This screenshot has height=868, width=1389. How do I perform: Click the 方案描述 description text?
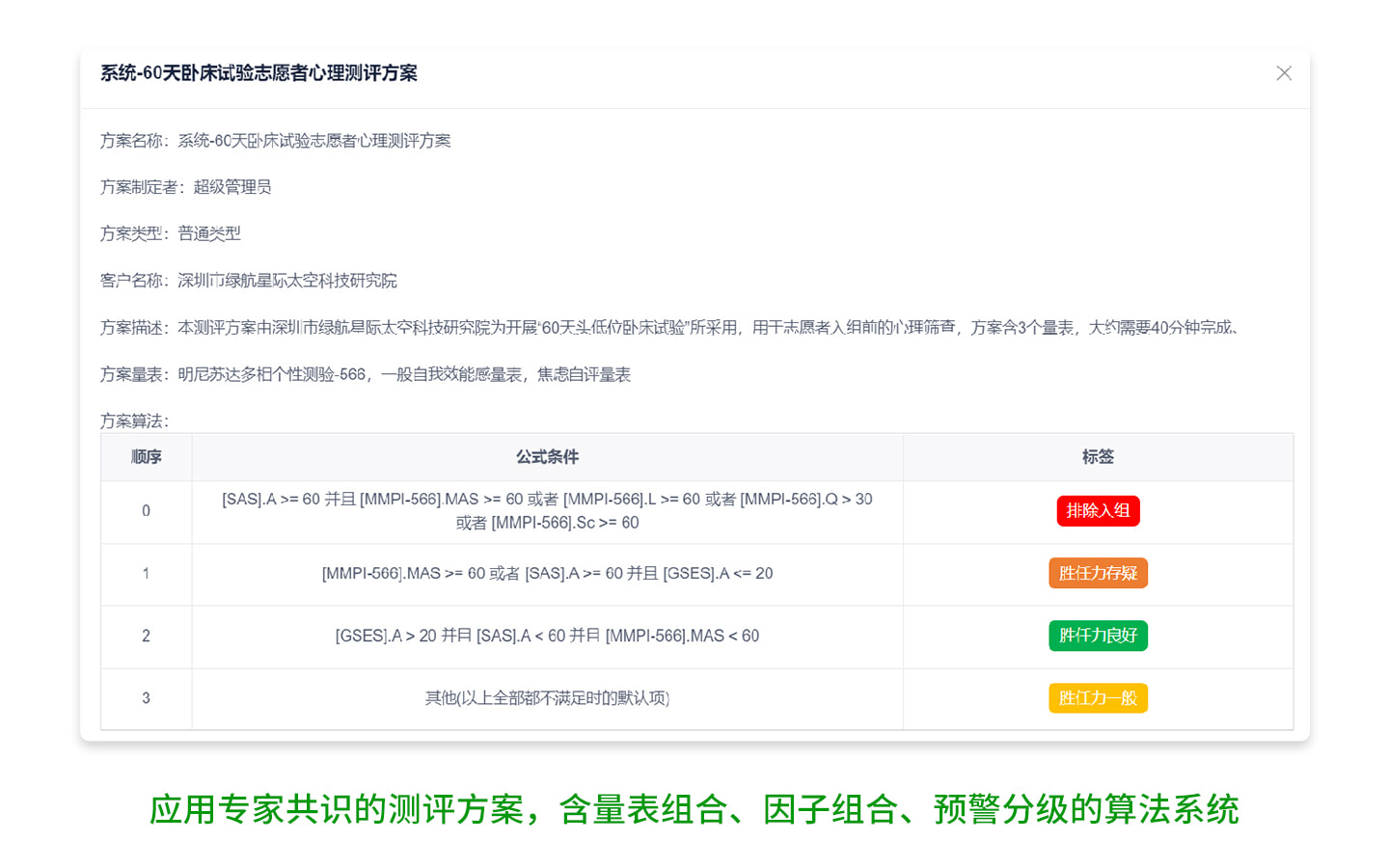click(x=706, y=328)
